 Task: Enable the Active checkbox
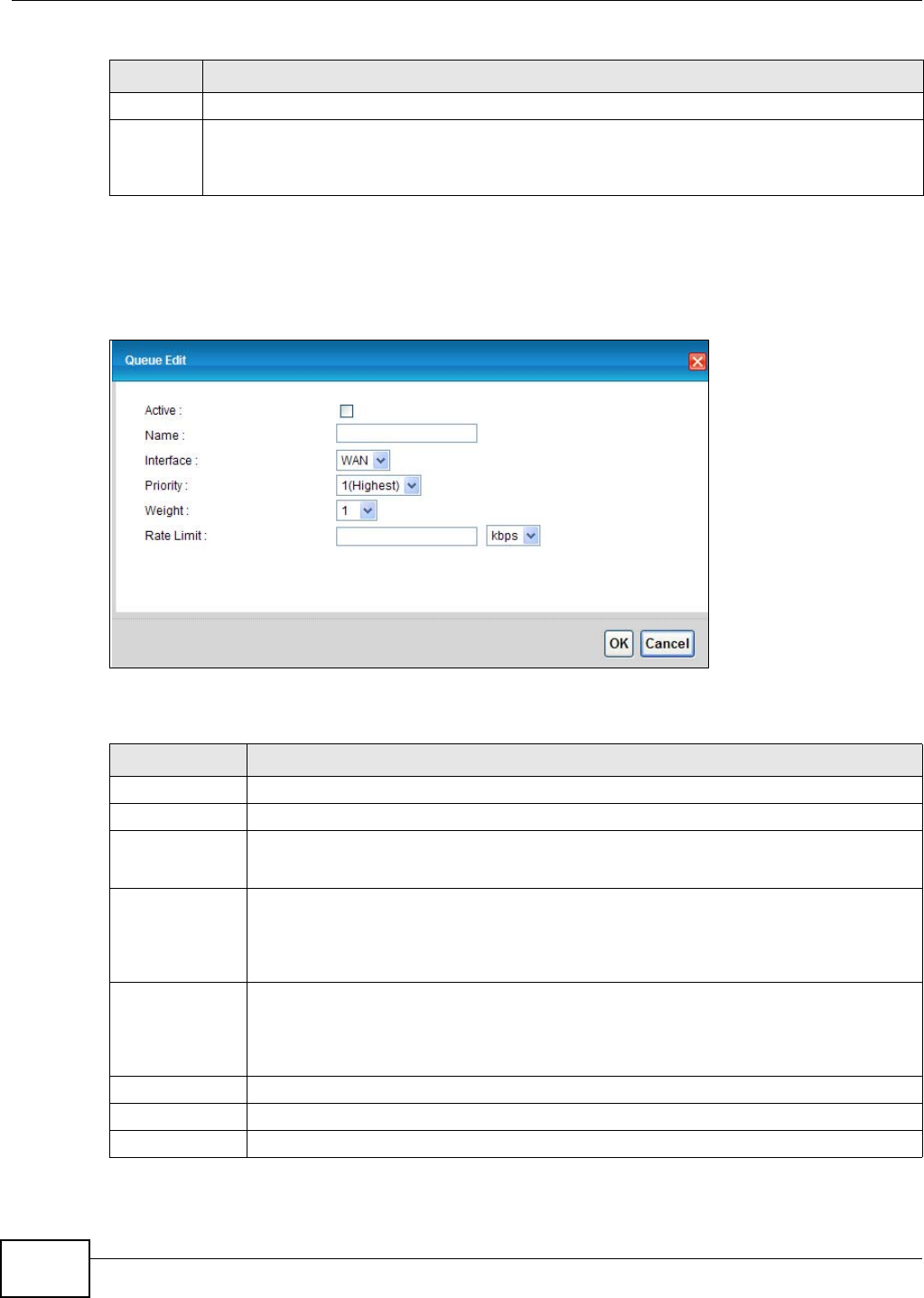pyautogui.click(x=346, y=411)
